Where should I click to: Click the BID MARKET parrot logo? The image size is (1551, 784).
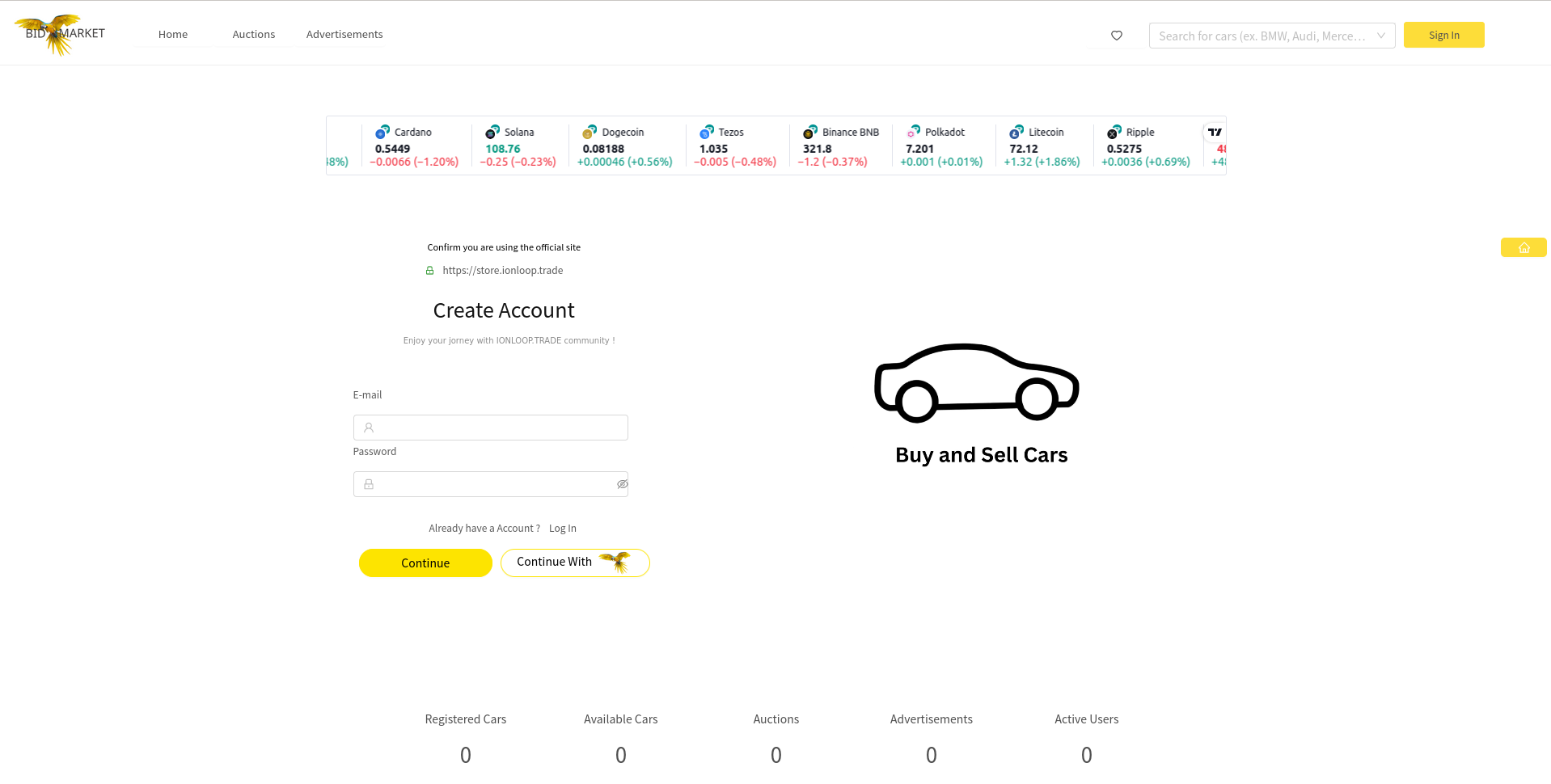click(x=59, y=33)
